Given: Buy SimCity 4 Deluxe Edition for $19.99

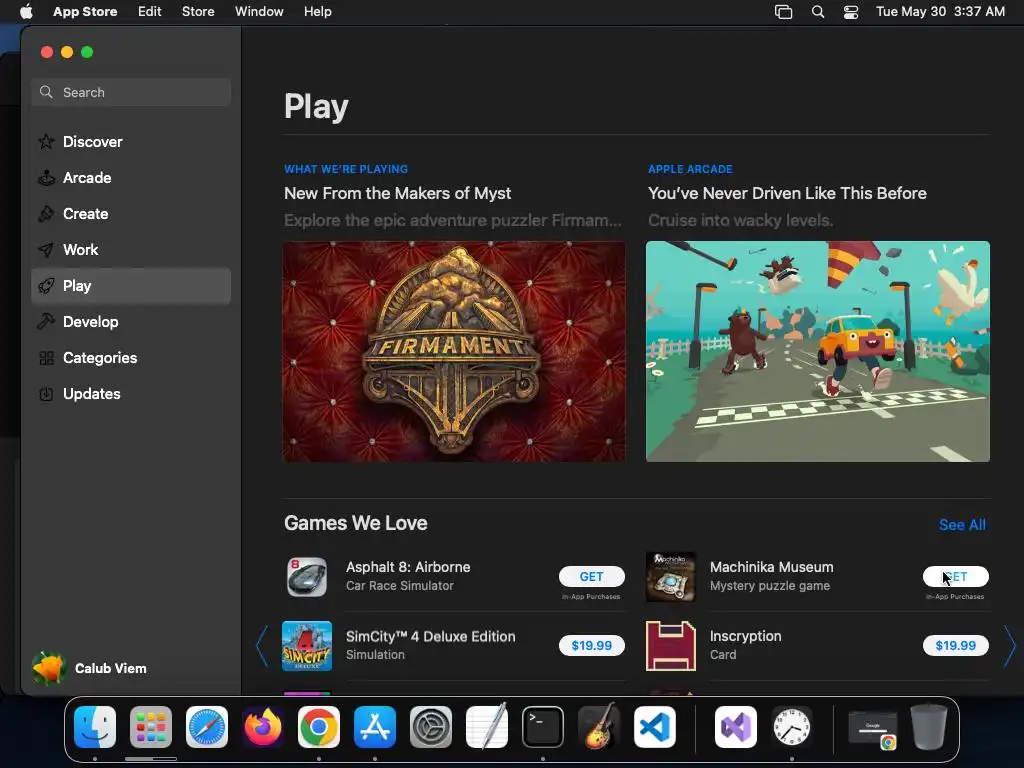Looking at the screenshot, I should click(x=592, y=645).
